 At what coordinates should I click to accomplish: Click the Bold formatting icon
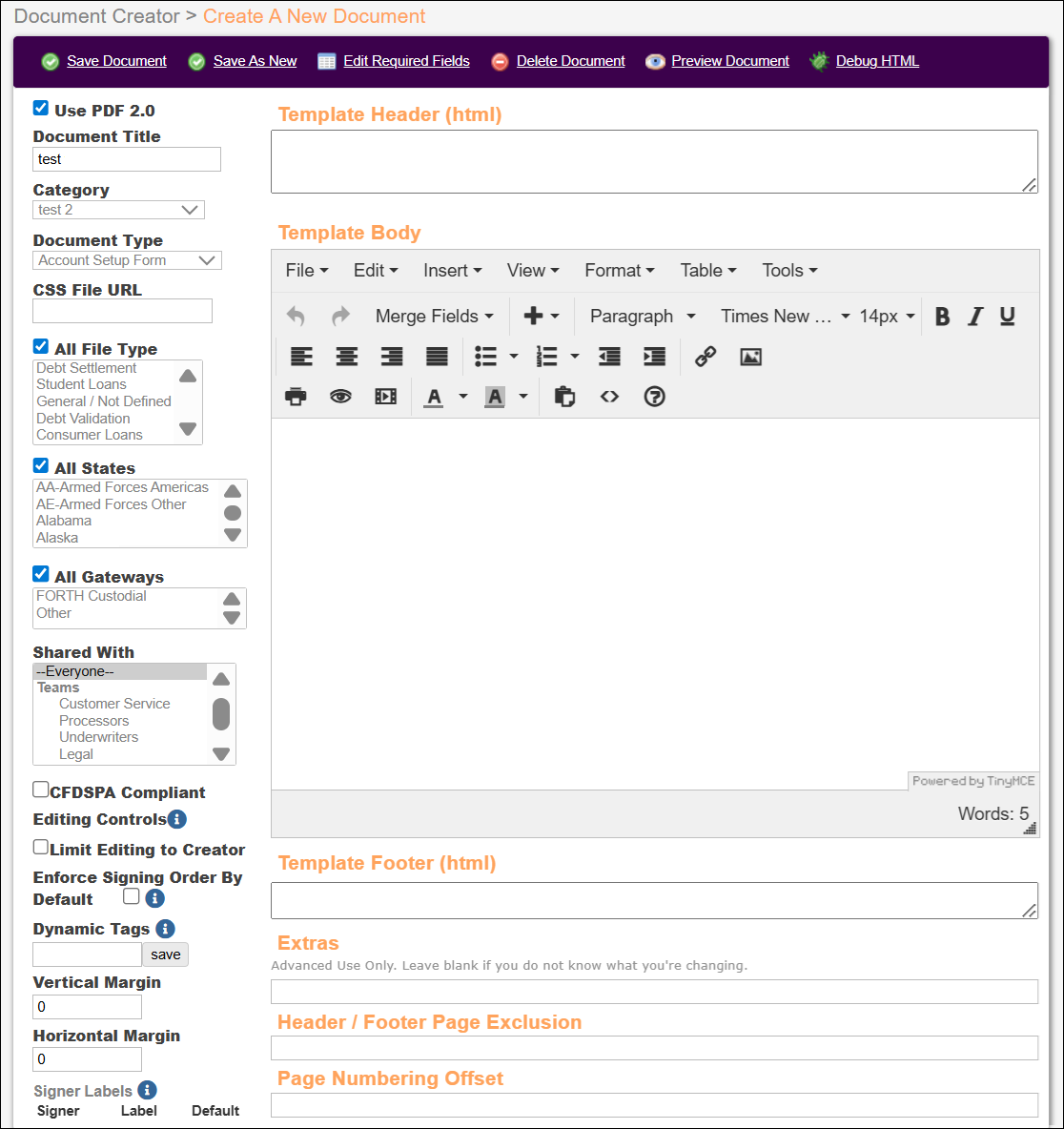(942, 317)
